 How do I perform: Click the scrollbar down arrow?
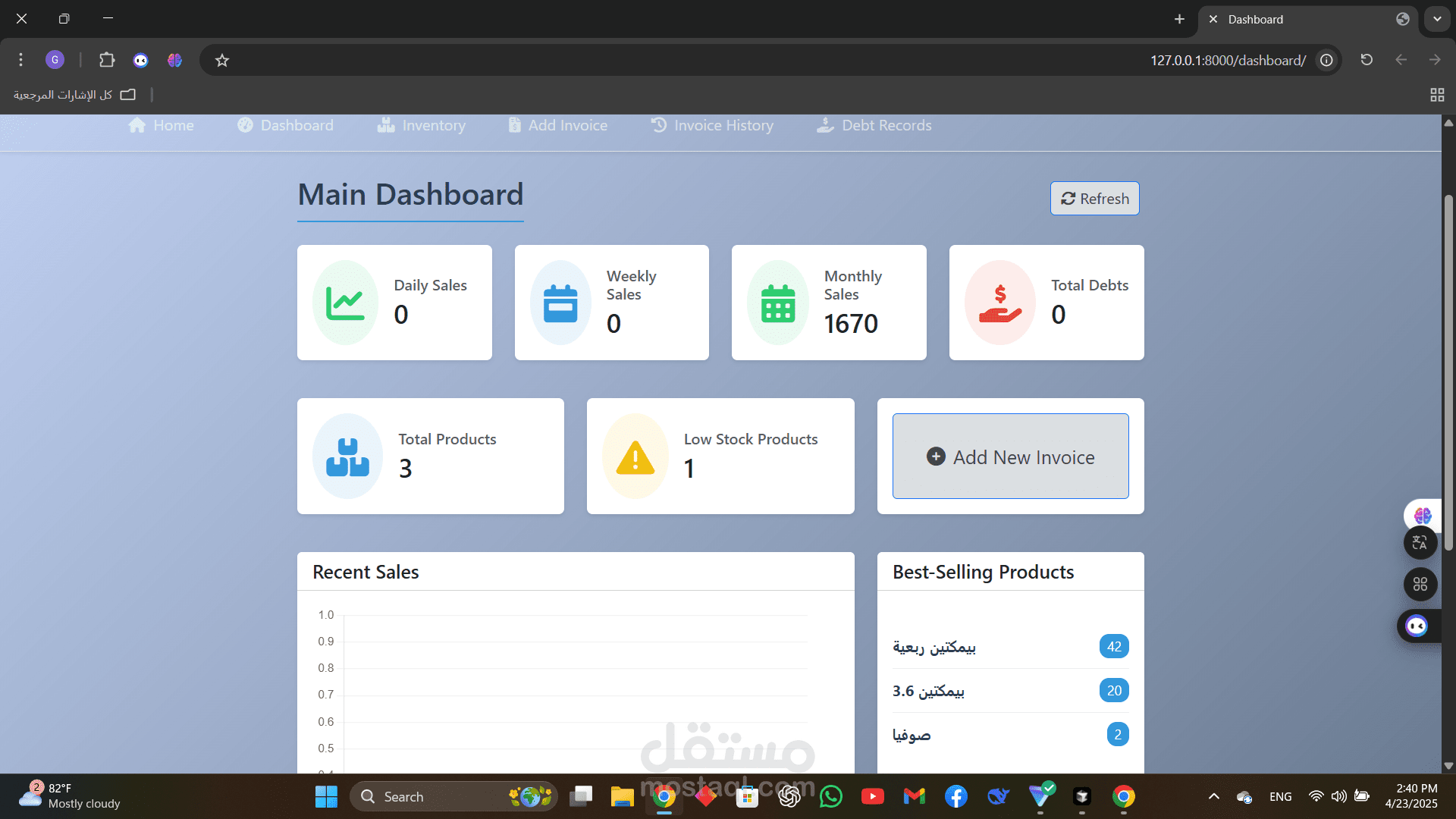[1448, 766]
